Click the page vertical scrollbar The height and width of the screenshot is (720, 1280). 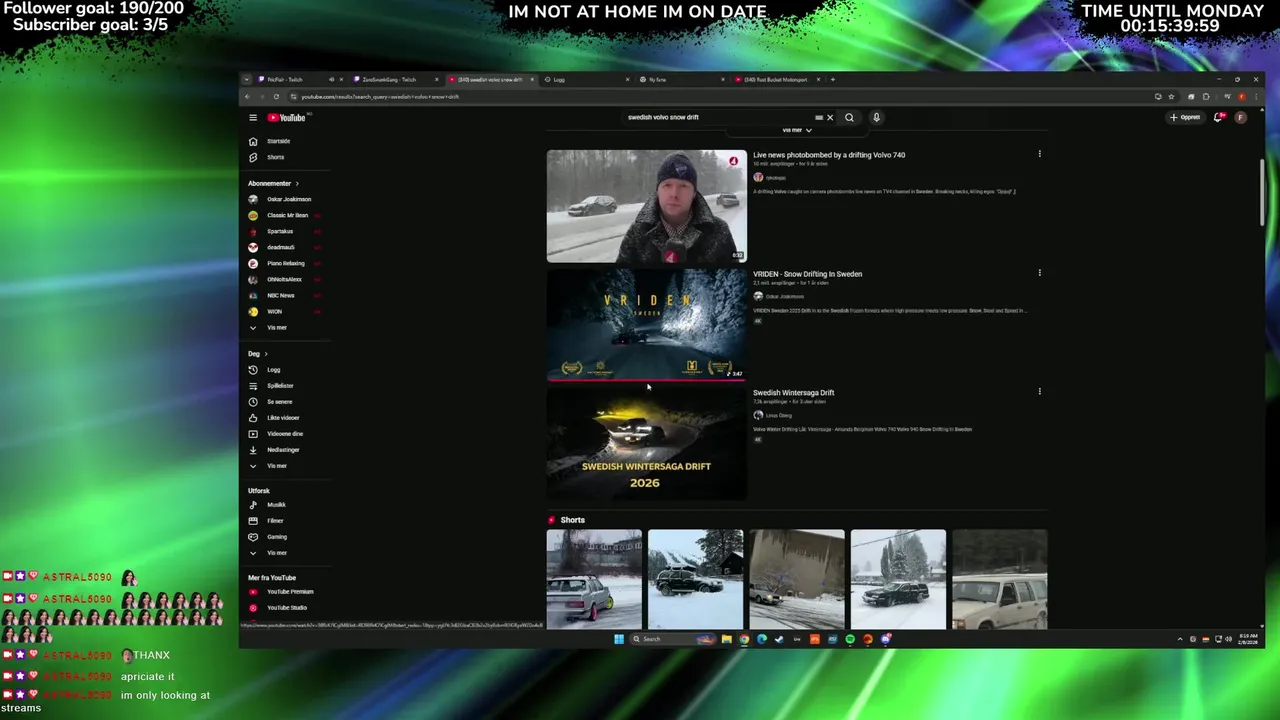[1262, 192]
